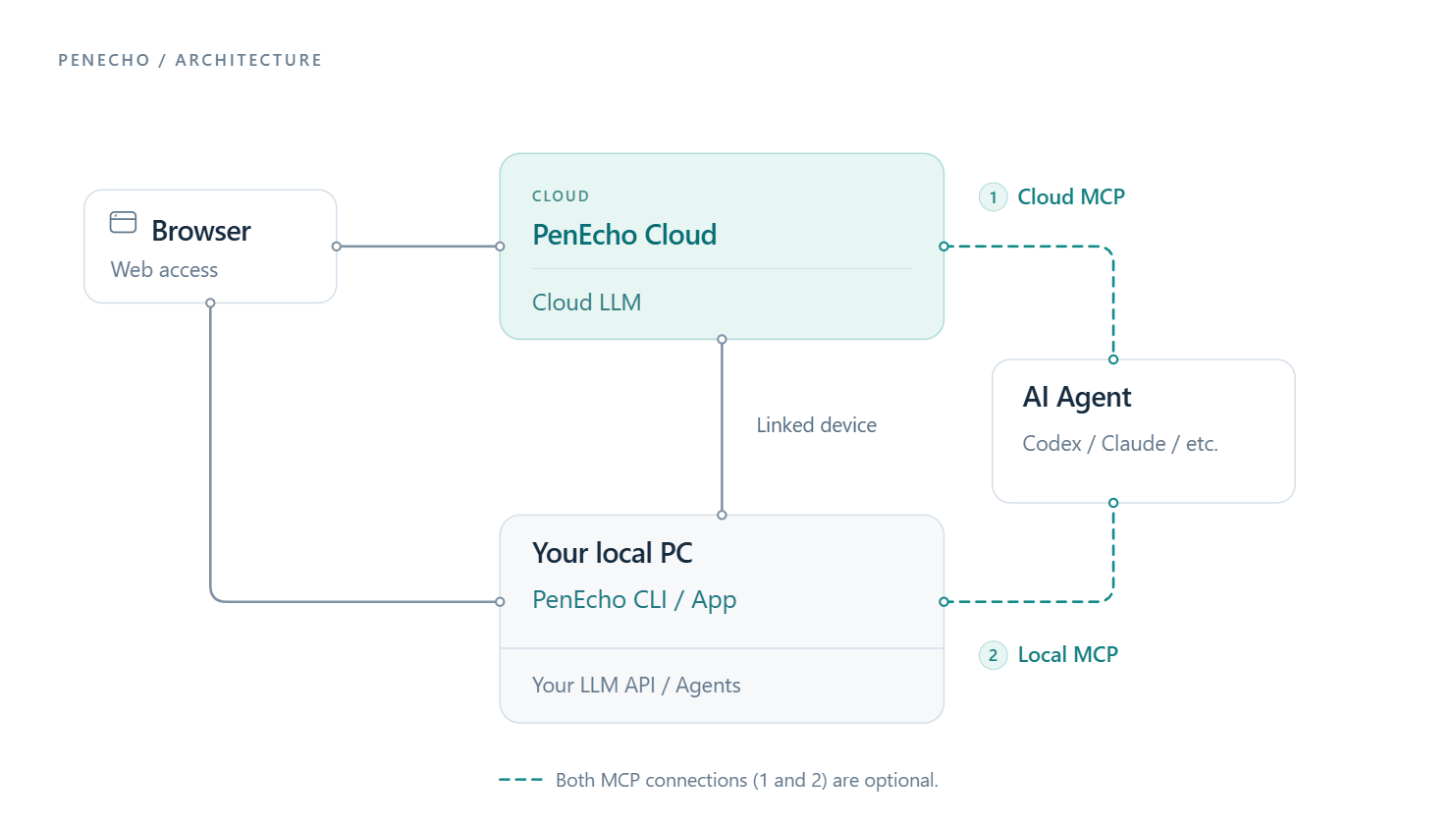
Task: Click the Local MCP label
Action: point(1068,655)
